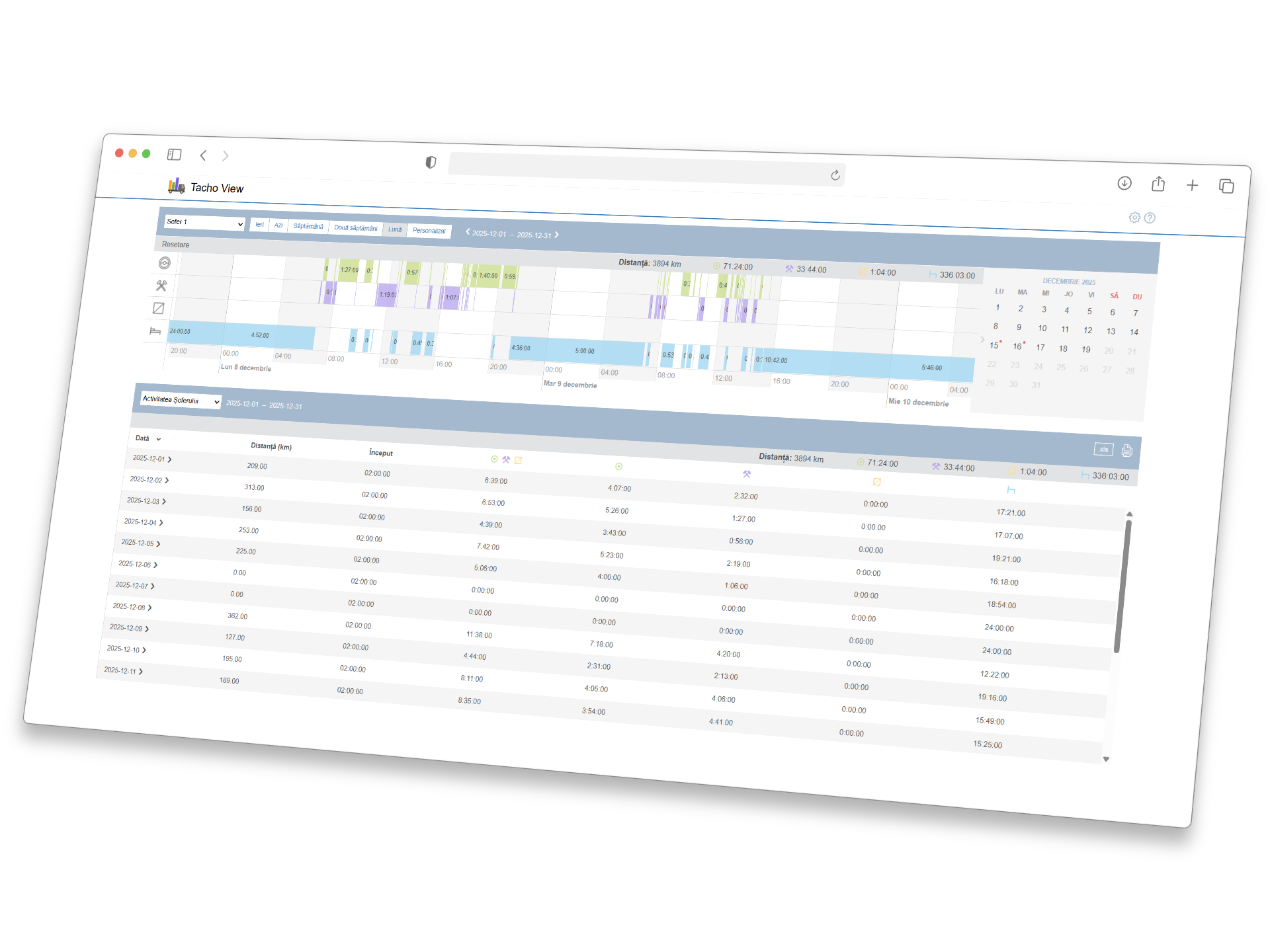Print the driver activity report
Image resolution: width=1270 pixels, height=952 pixels.
(x=1127, y=451)
